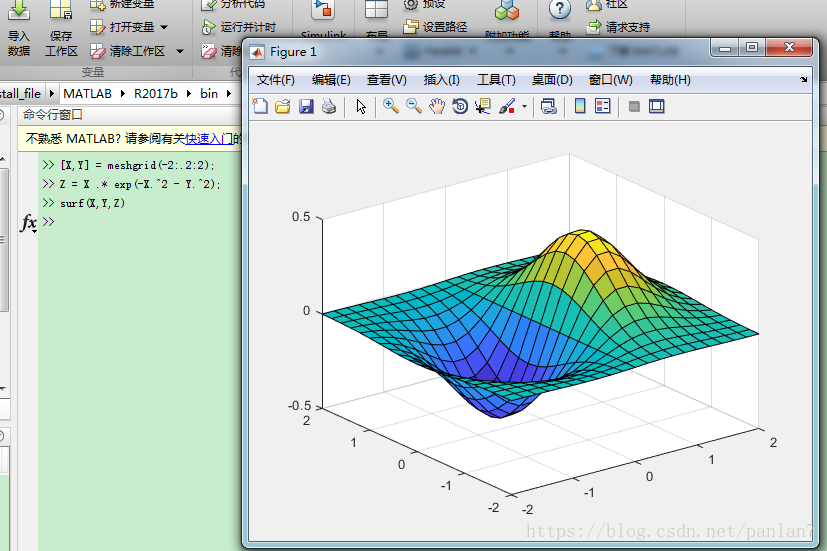Viewport: 827px width, 551px height.
Task: Toggle the Insert Legend button
Action: pos(603,107)
